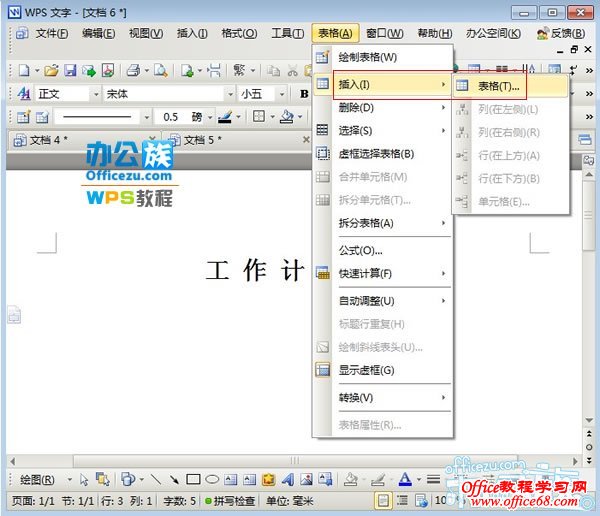
Task: Click the Print Preview magnifier icon
Action: coord(158,70)
